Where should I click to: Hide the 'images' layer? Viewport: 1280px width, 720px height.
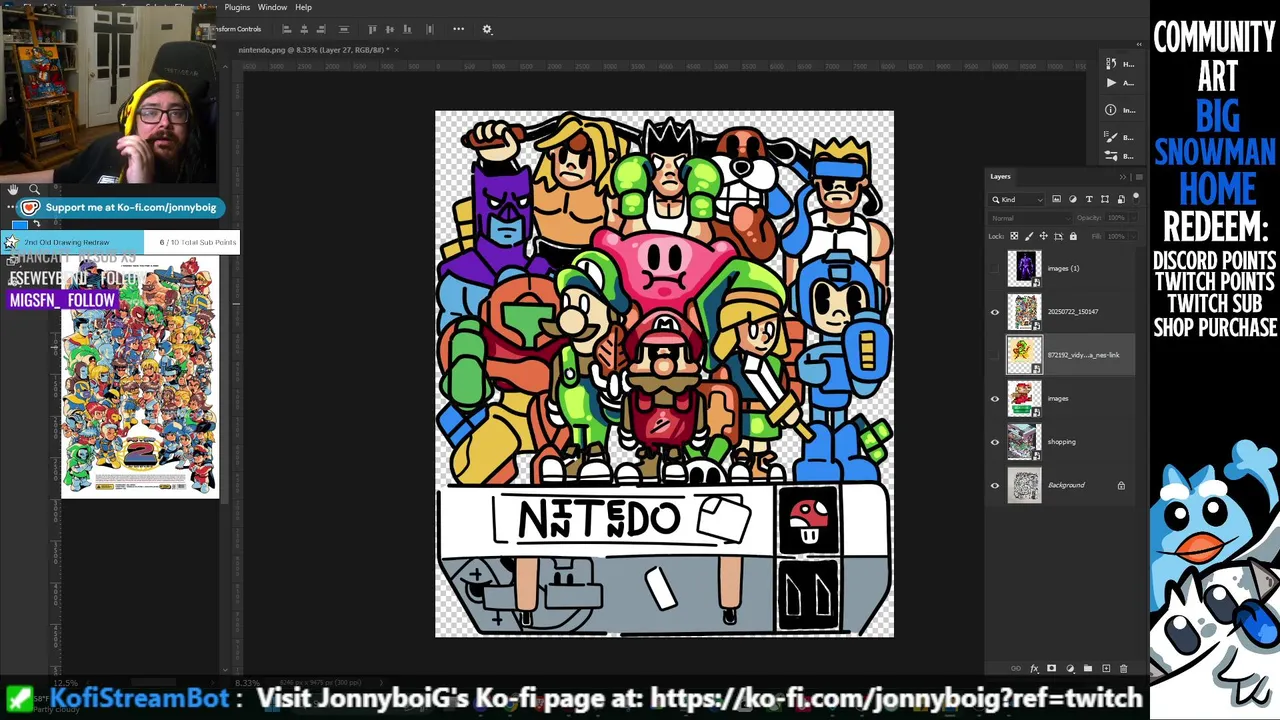[995, 399]
